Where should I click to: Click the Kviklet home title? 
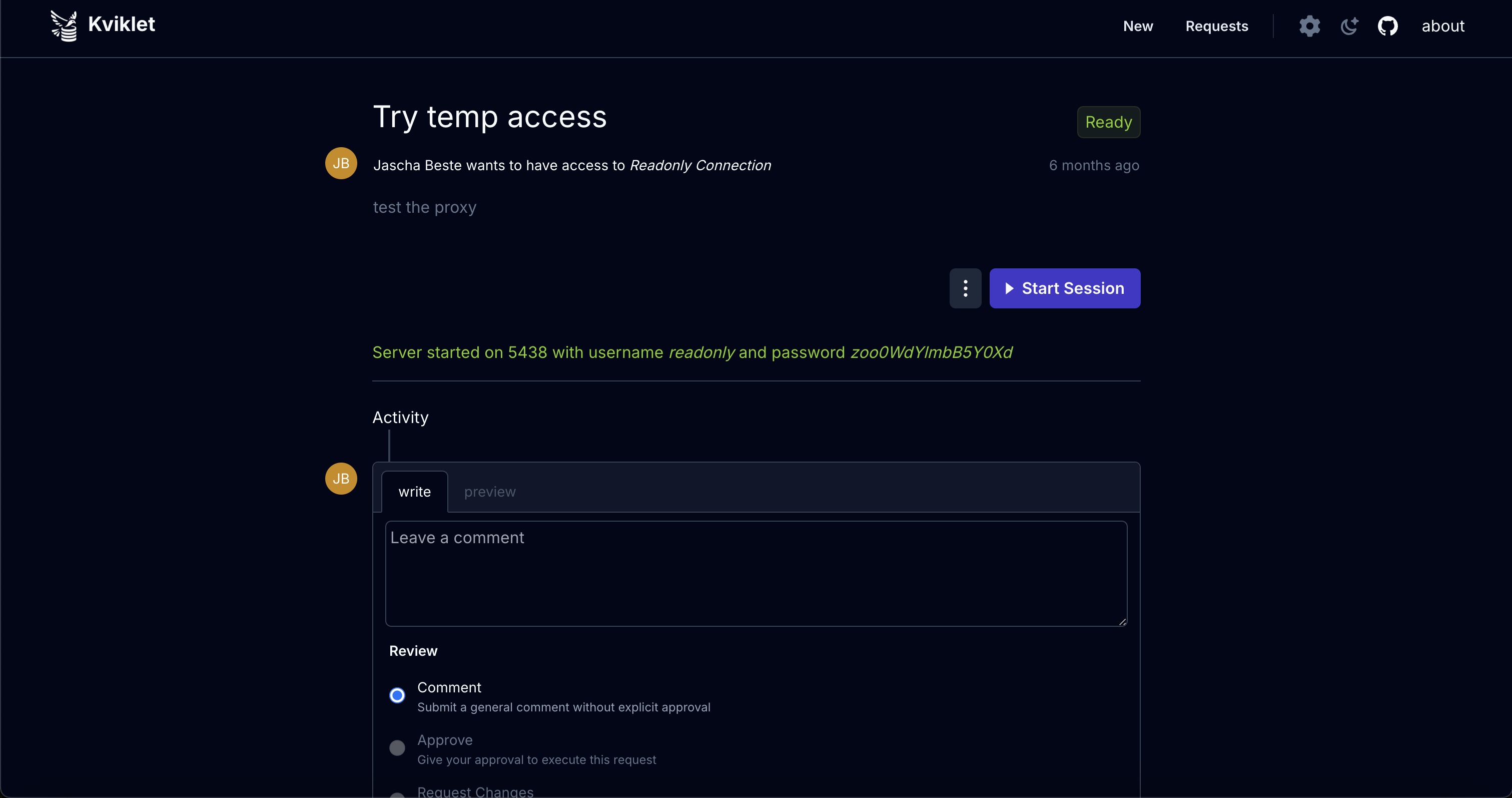(122, 24)
